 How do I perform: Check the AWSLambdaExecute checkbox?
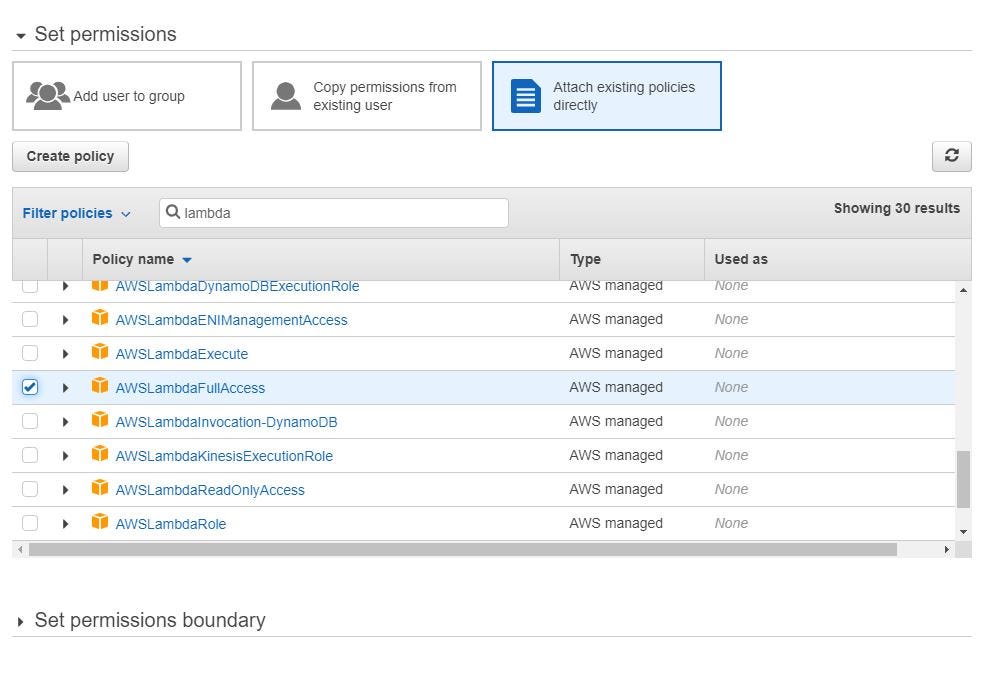click(x=30, y=353)
